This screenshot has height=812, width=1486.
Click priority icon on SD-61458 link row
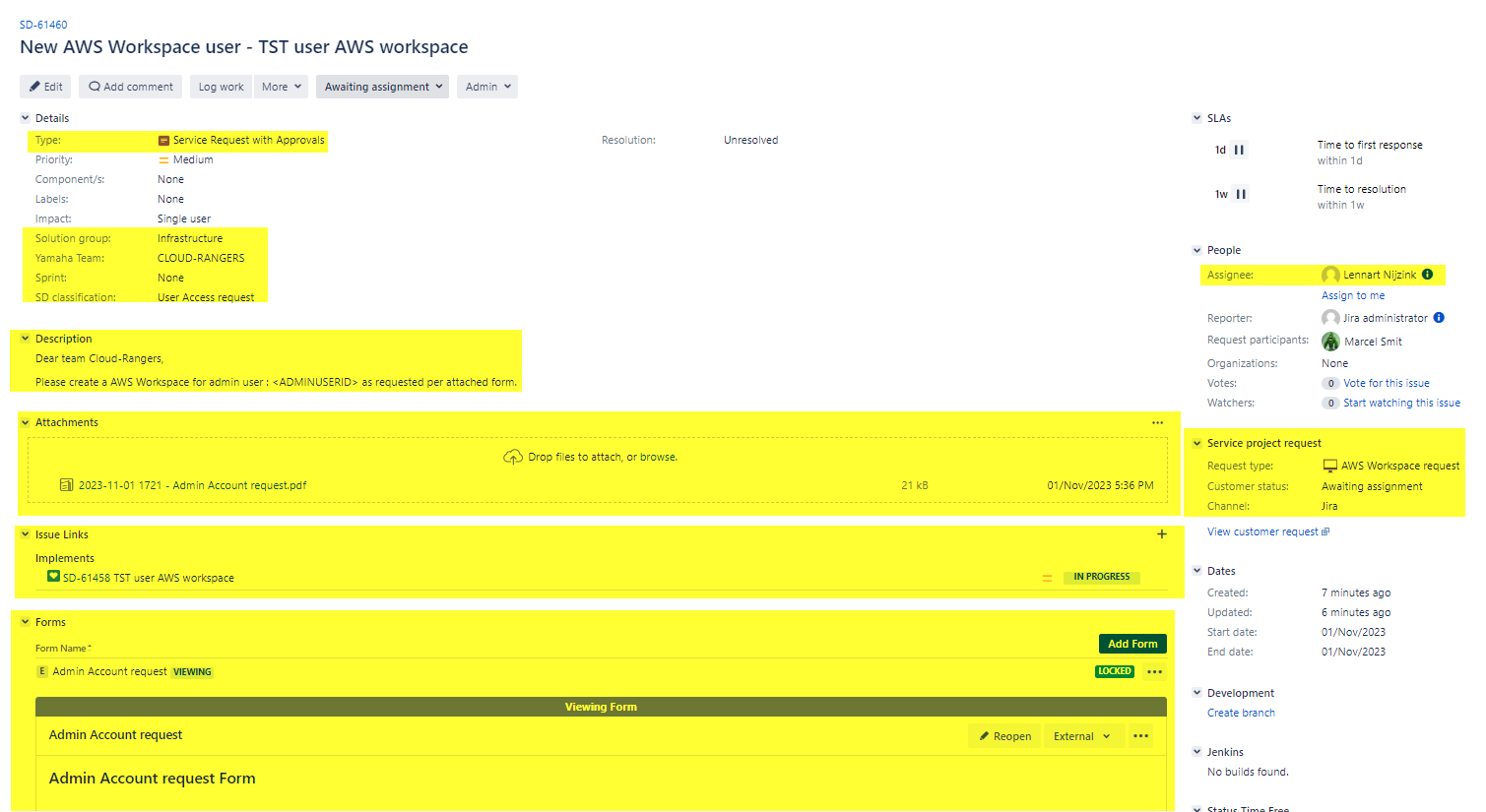1047,578
